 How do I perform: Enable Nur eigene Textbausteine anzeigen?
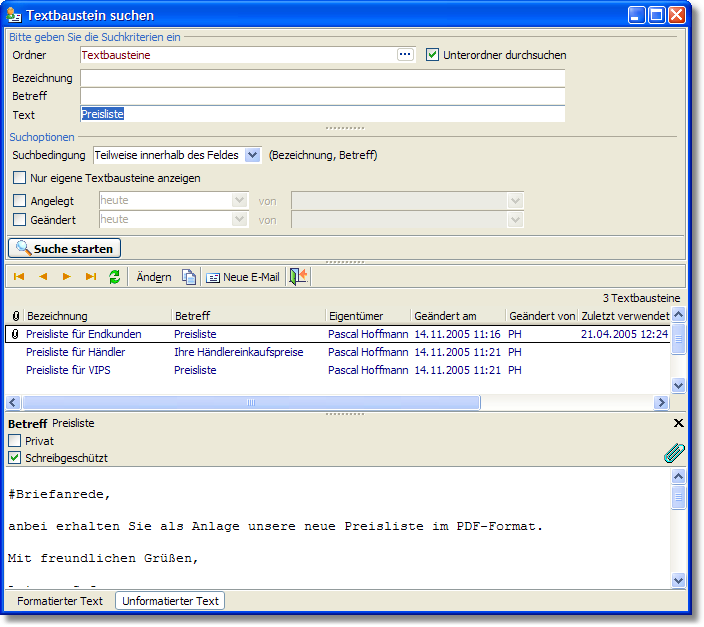(x=19, y=178)
